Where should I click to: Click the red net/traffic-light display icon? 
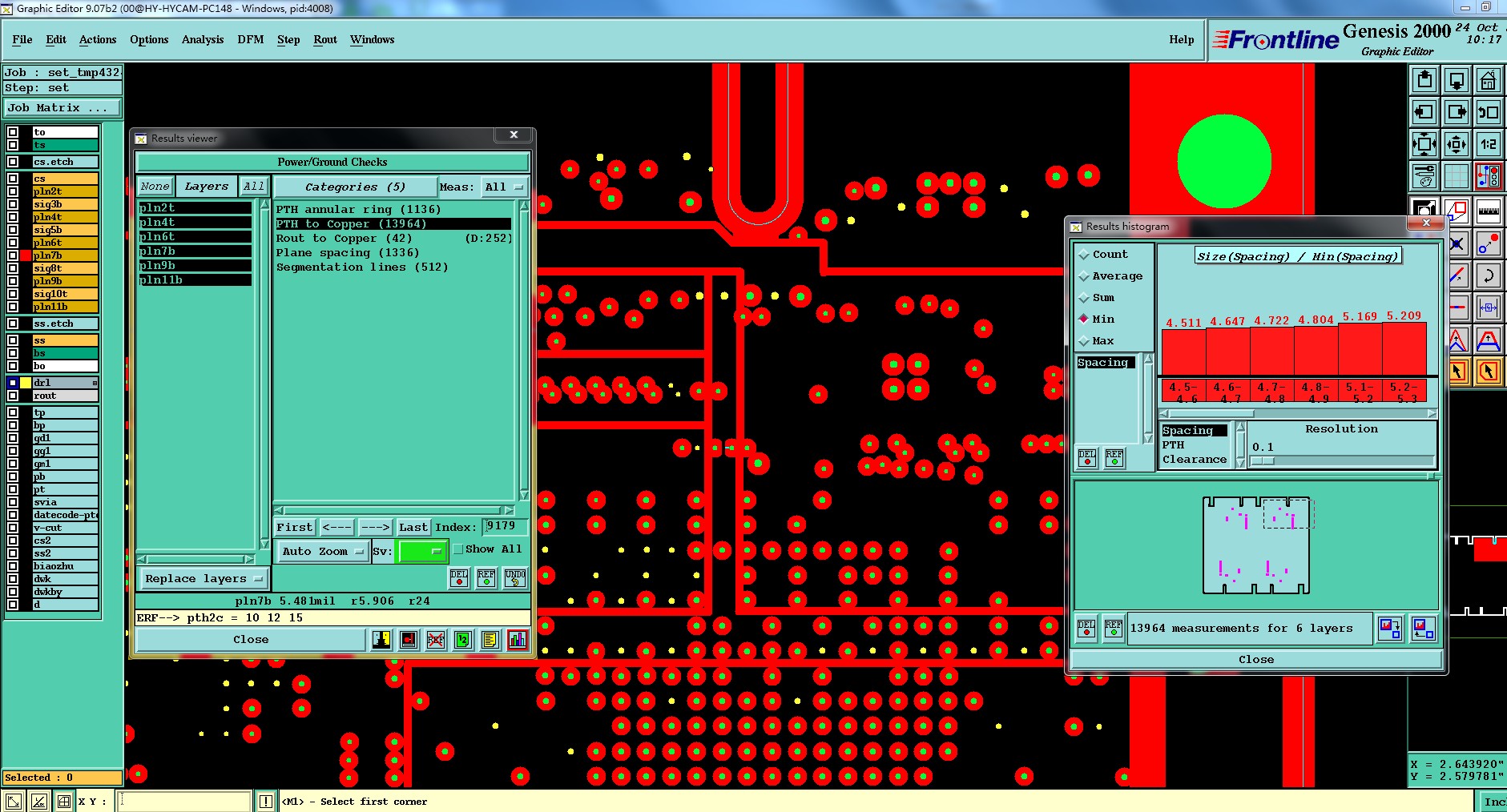pos(1488,176)
